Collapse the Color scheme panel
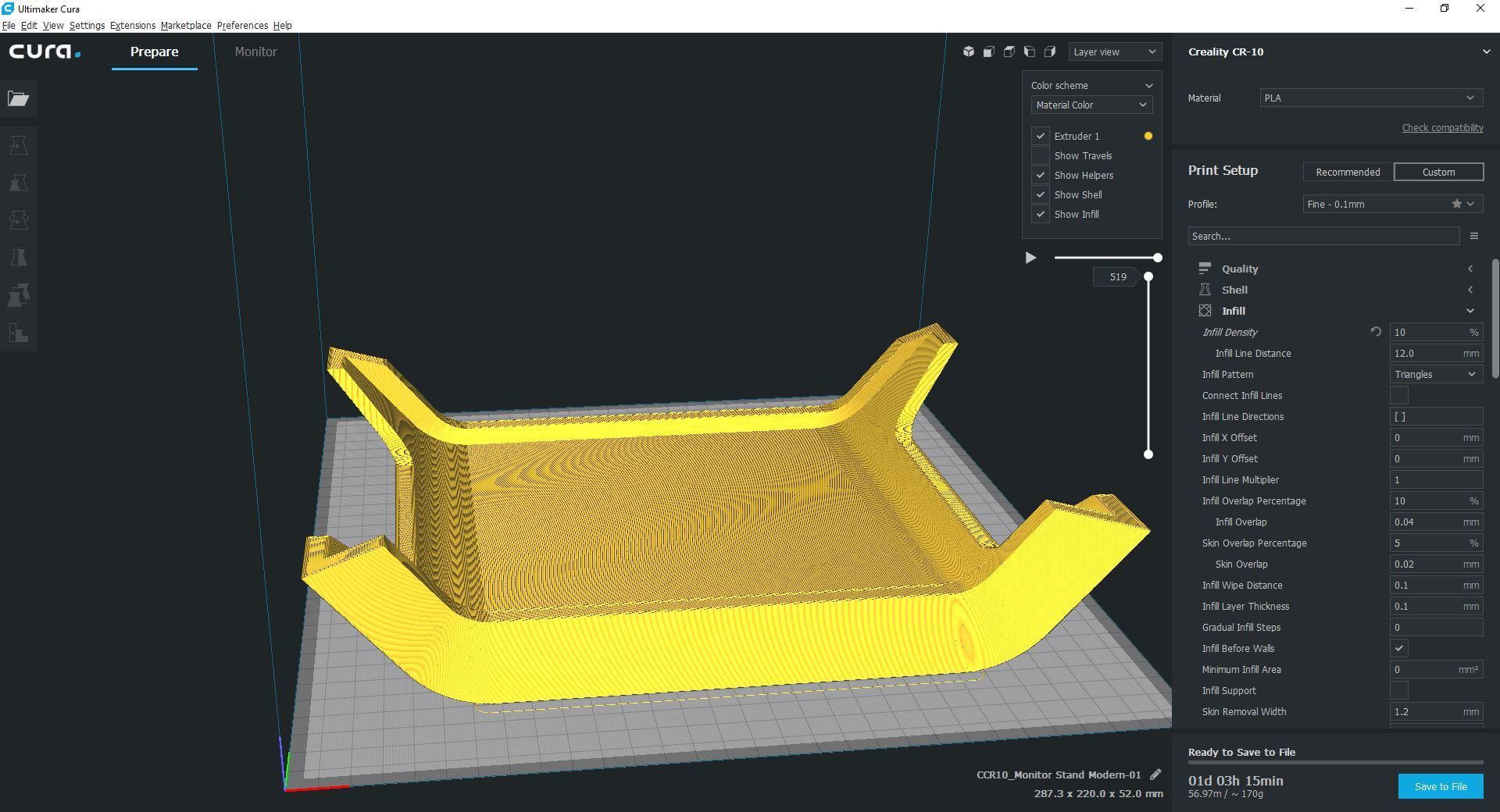Screen dimensions: 1500x812 [1148, 85]
